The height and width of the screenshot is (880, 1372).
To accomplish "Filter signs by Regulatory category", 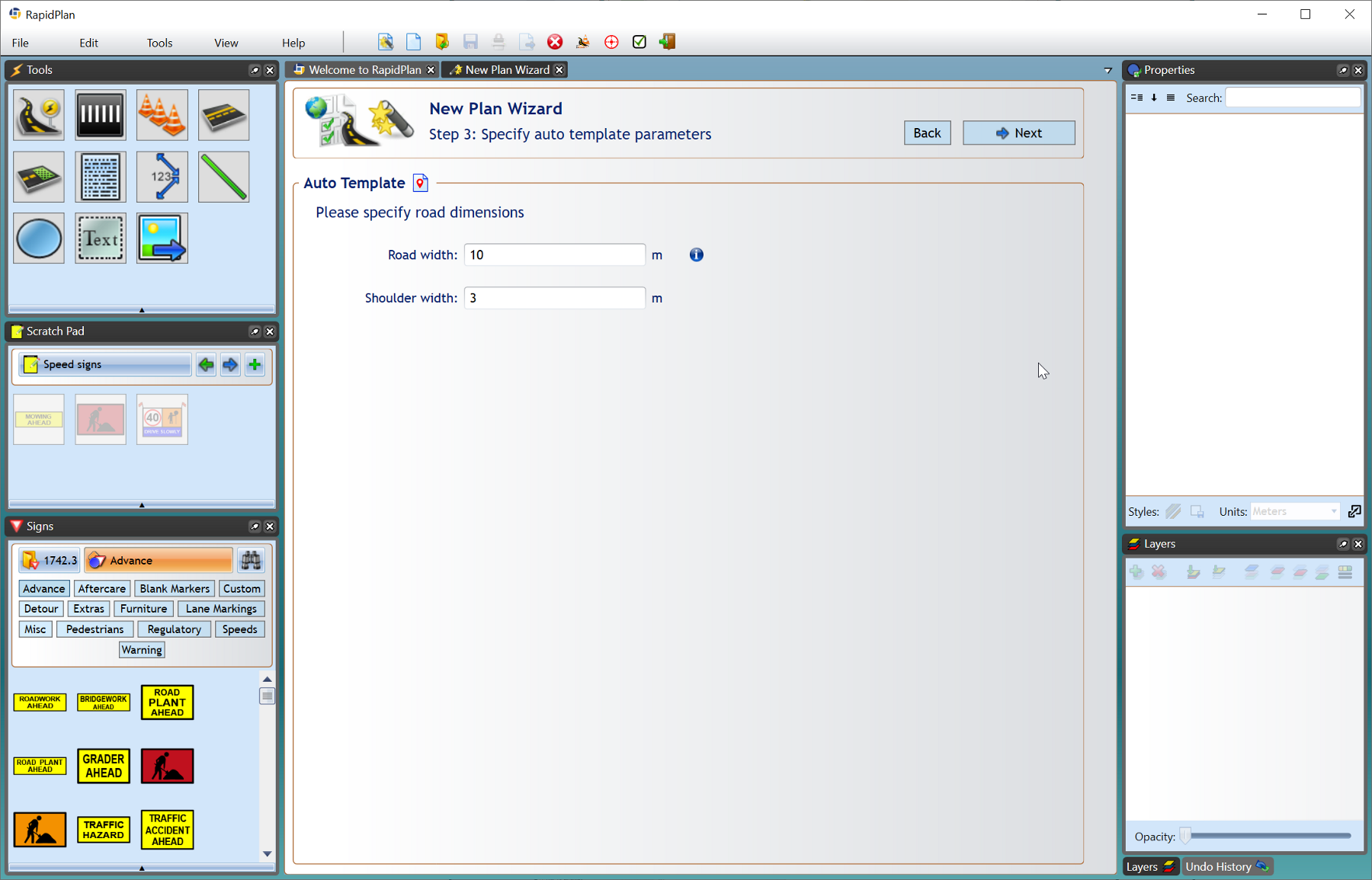I will tap(175, 629).
